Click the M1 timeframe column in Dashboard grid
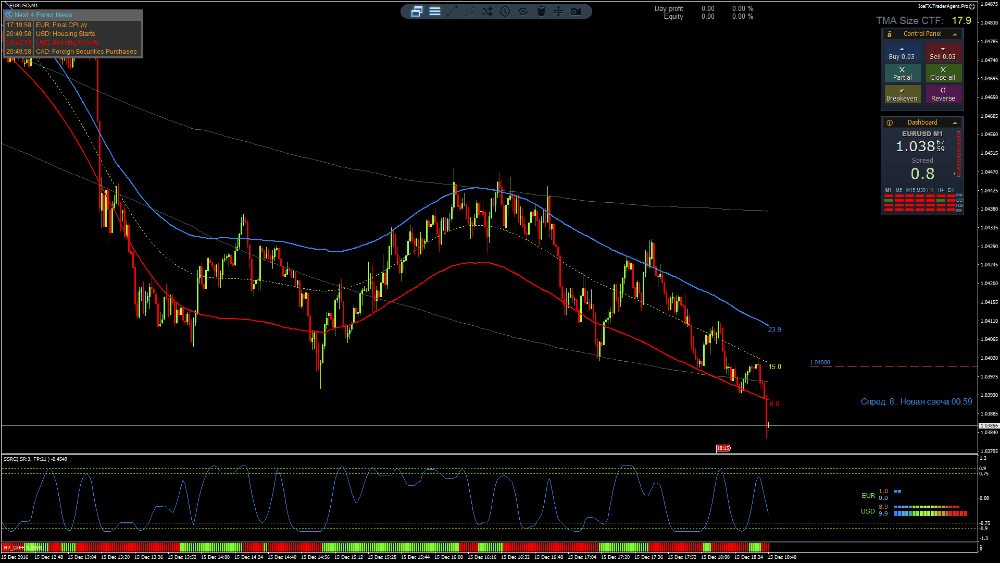This screenshot has height=563, width=1000. [x=888, y=200]
